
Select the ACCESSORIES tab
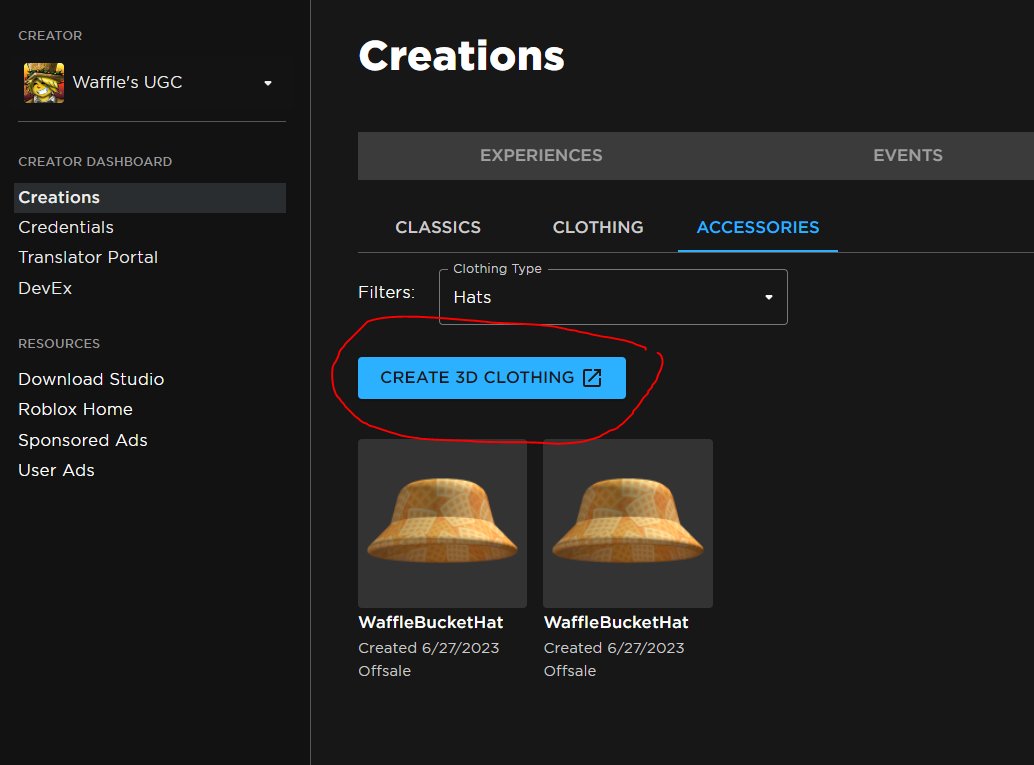757,227
